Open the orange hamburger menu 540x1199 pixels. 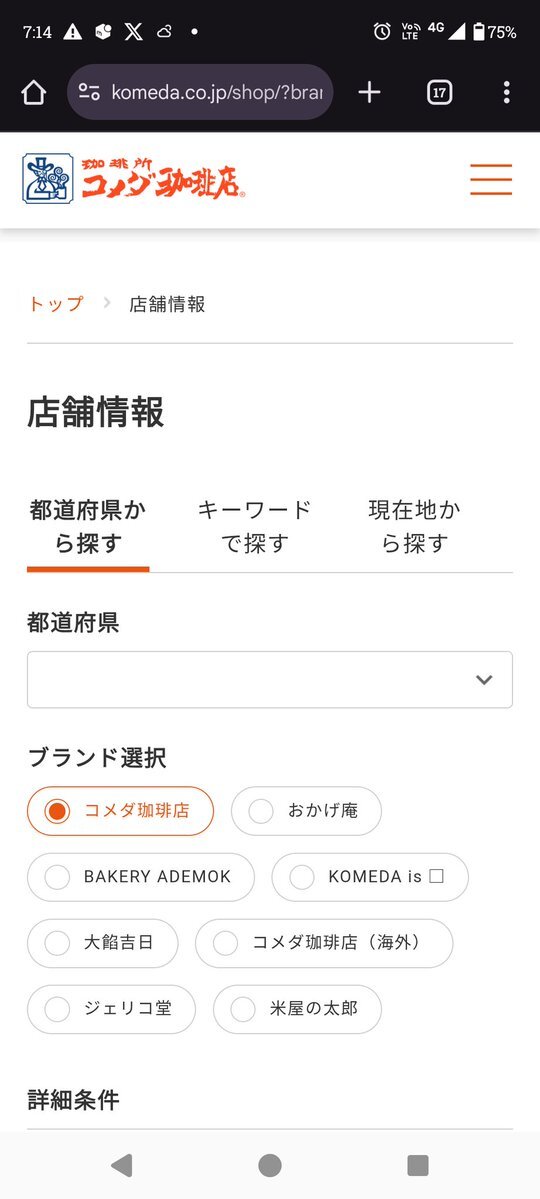pyautogui.click(x=491, y=180)
